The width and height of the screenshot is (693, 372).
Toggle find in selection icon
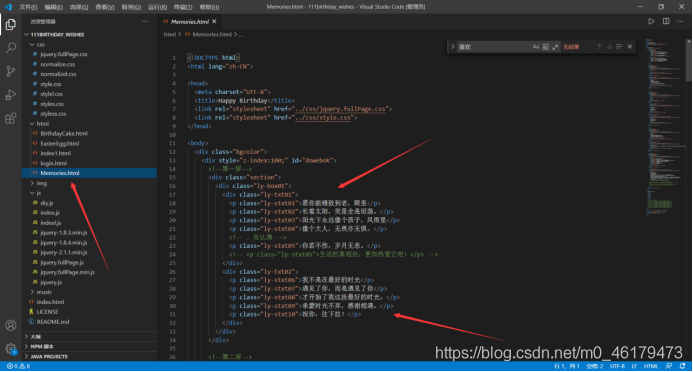619,46
